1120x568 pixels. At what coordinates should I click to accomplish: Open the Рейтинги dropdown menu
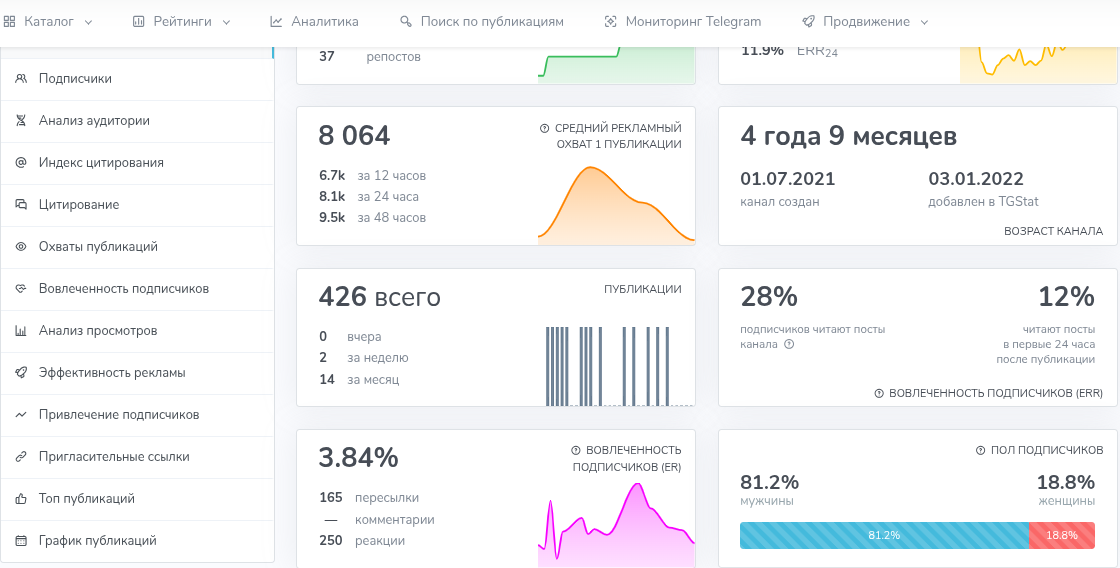point(181,21)
